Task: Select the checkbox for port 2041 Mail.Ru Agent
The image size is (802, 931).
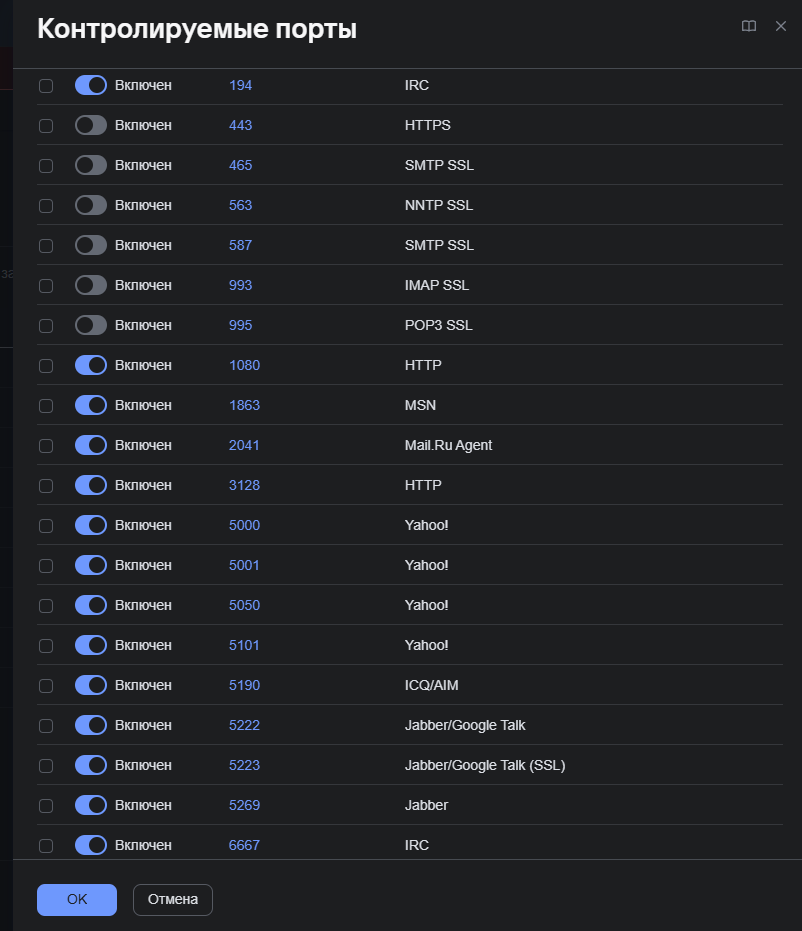Action: coord(46,446)
